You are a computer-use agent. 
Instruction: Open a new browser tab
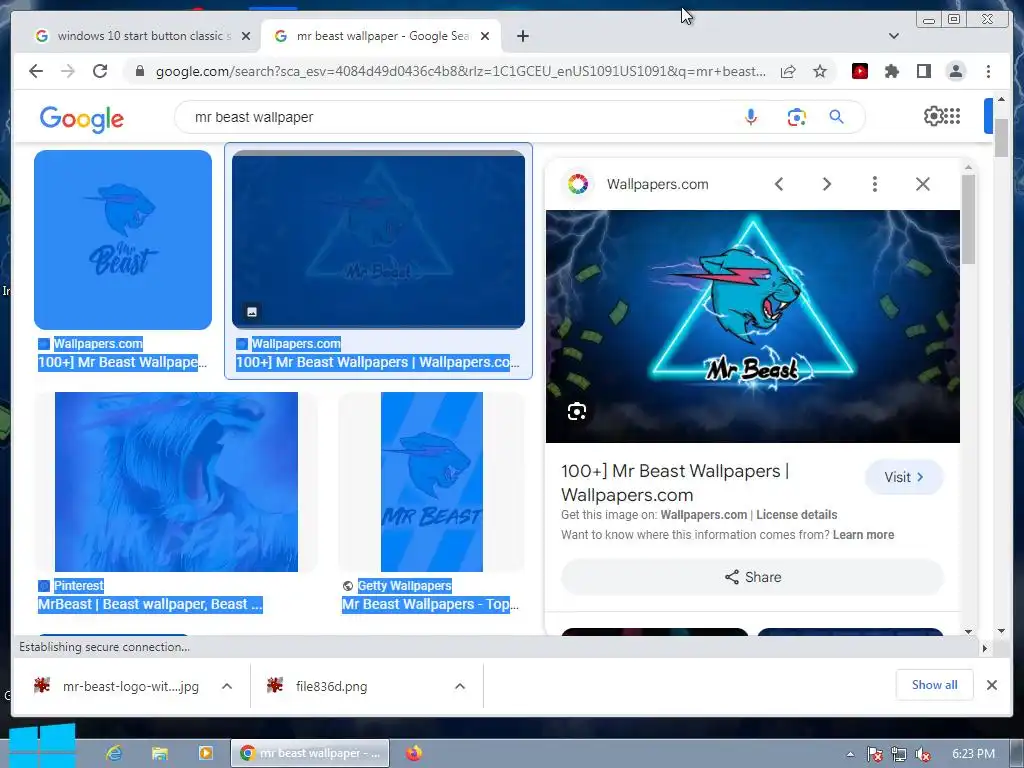point(522,36)
